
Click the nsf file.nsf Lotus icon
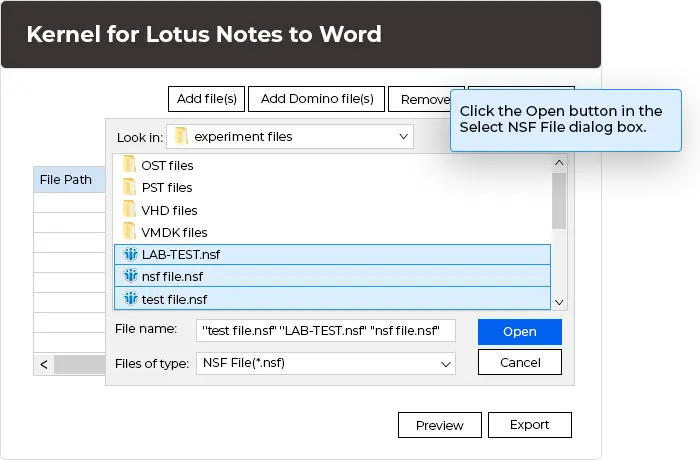pos(130,276)
